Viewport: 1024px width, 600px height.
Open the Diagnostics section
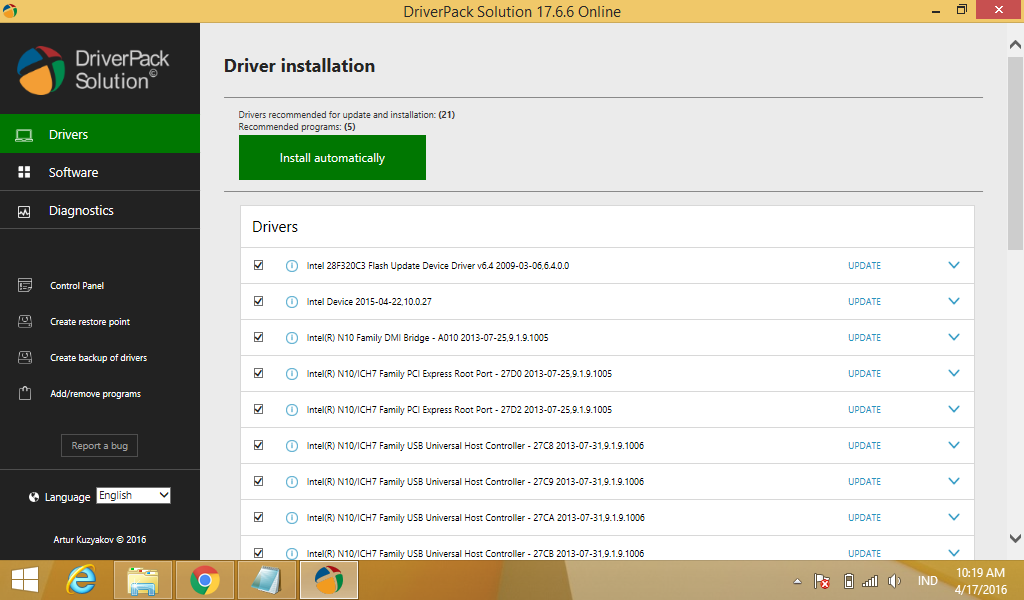pyautogui.click(x=100, y=210)
